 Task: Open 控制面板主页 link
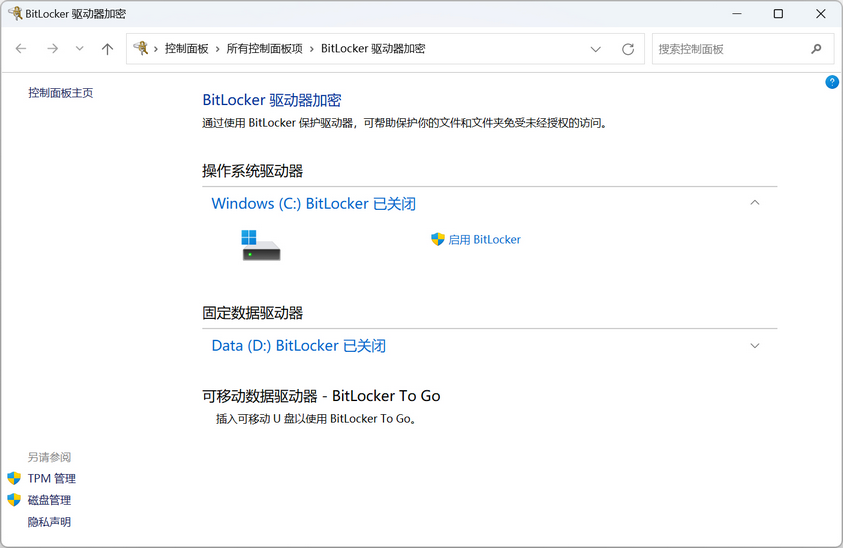pos(61,93)
